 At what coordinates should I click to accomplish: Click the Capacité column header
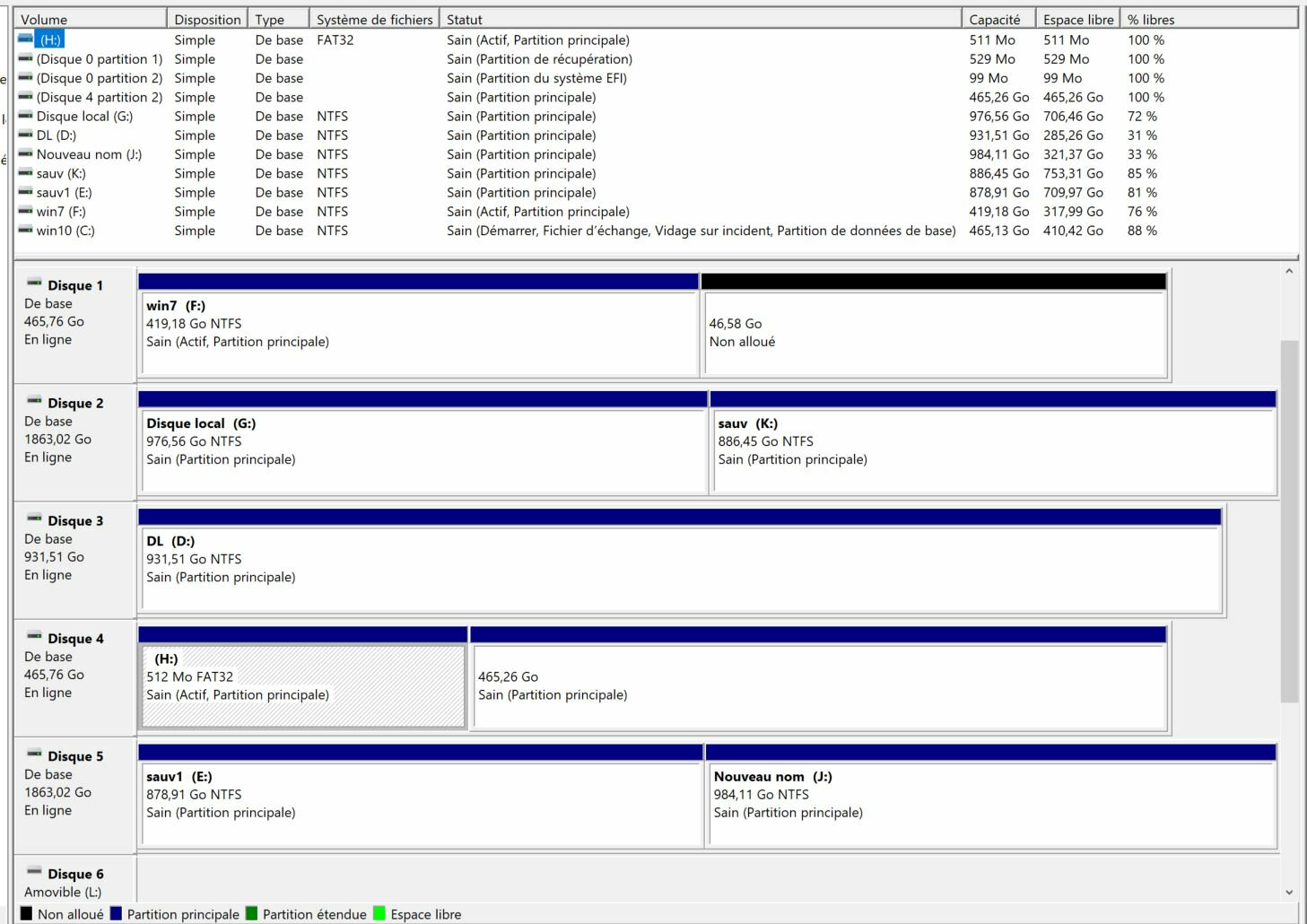coord(998,19)
